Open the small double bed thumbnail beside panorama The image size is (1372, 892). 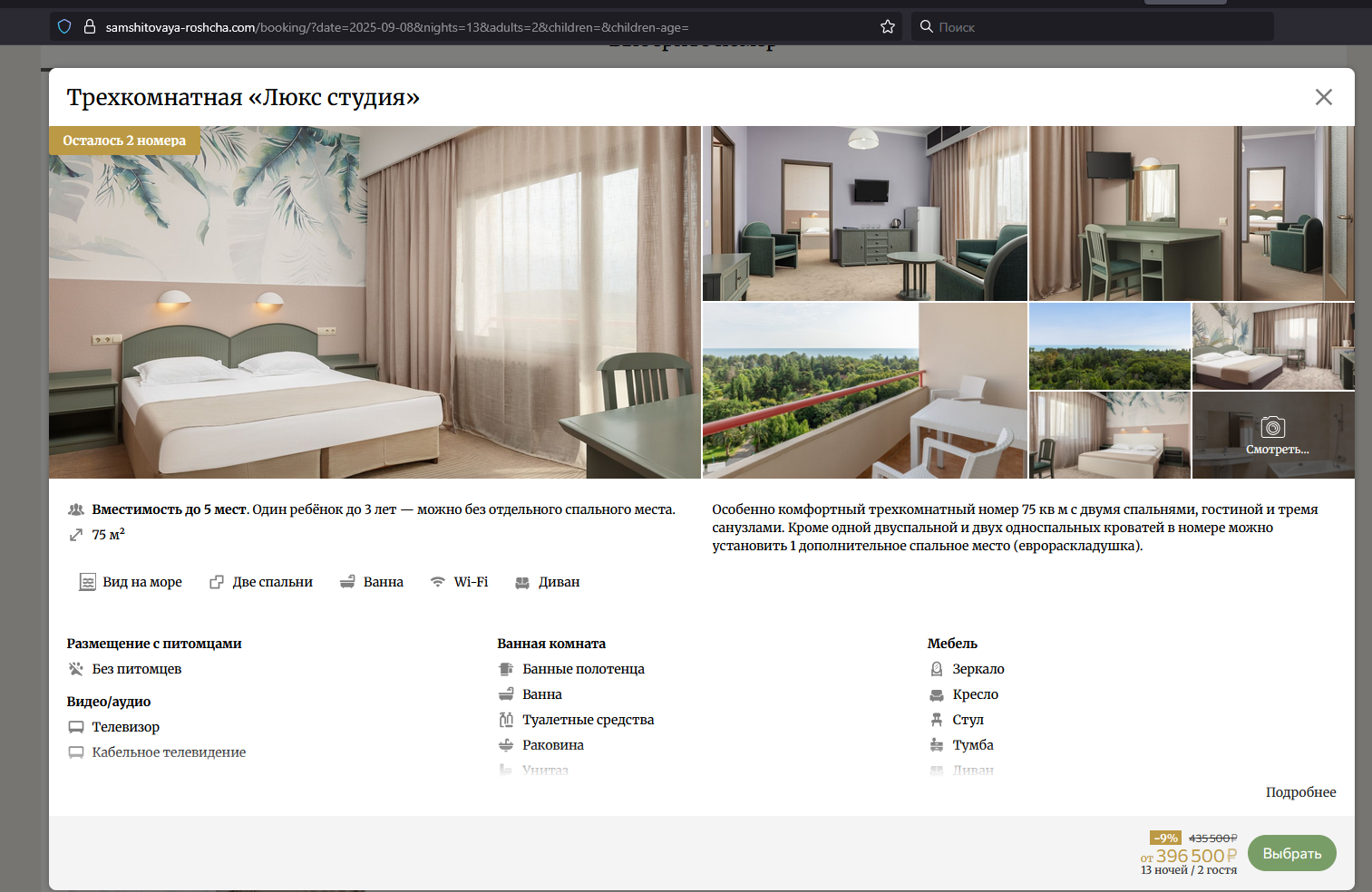pos(1273,346)
